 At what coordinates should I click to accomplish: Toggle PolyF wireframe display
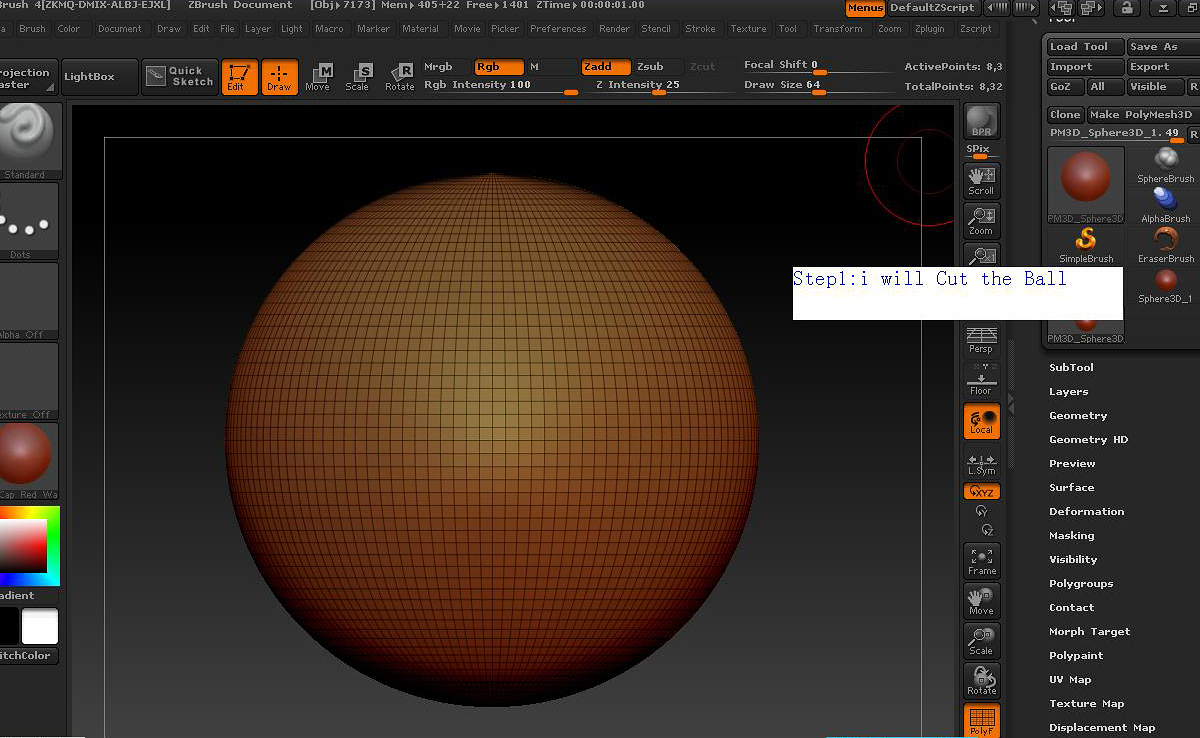(x=981, y=721)
